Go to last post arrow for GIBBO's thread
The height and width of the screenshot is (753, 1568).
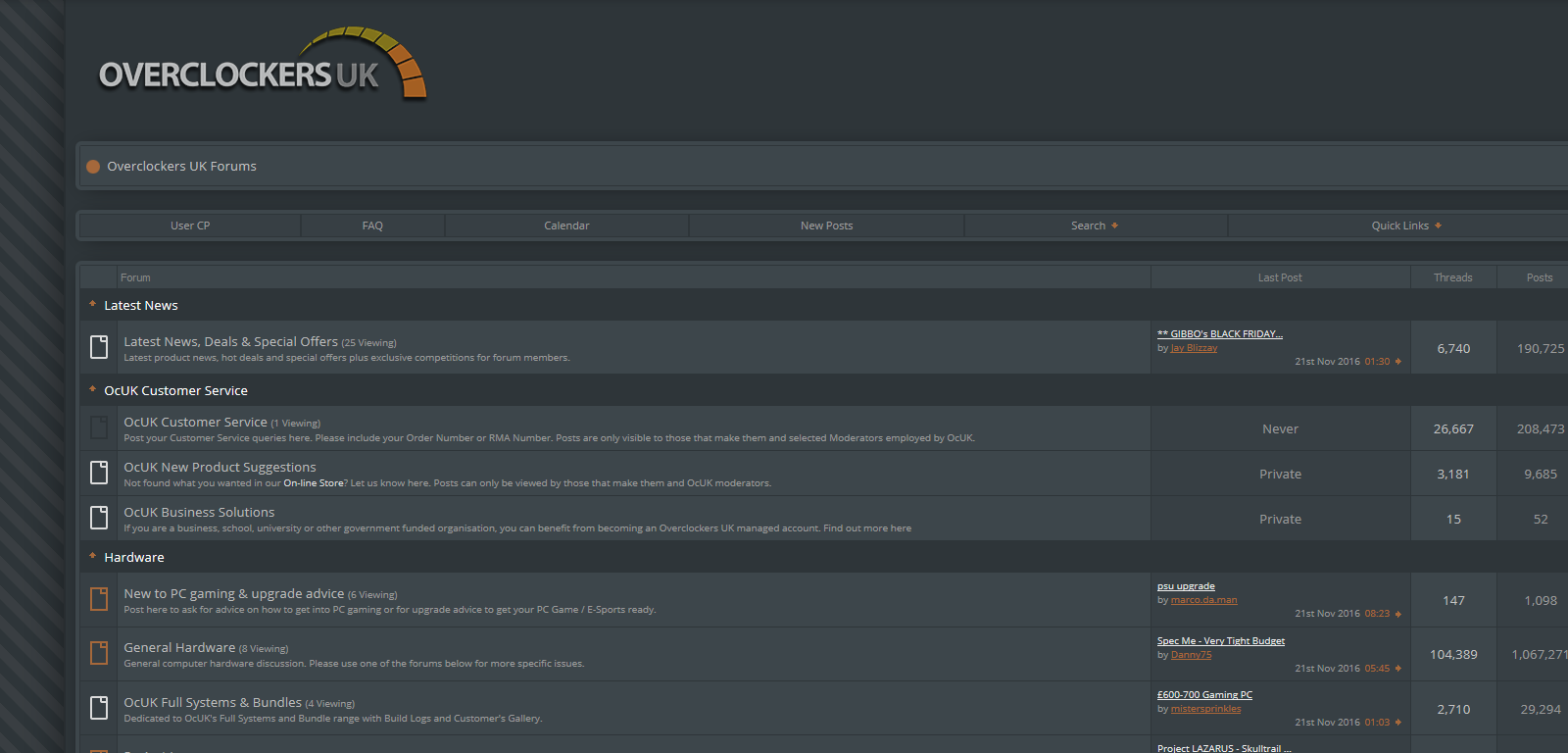1397,362
